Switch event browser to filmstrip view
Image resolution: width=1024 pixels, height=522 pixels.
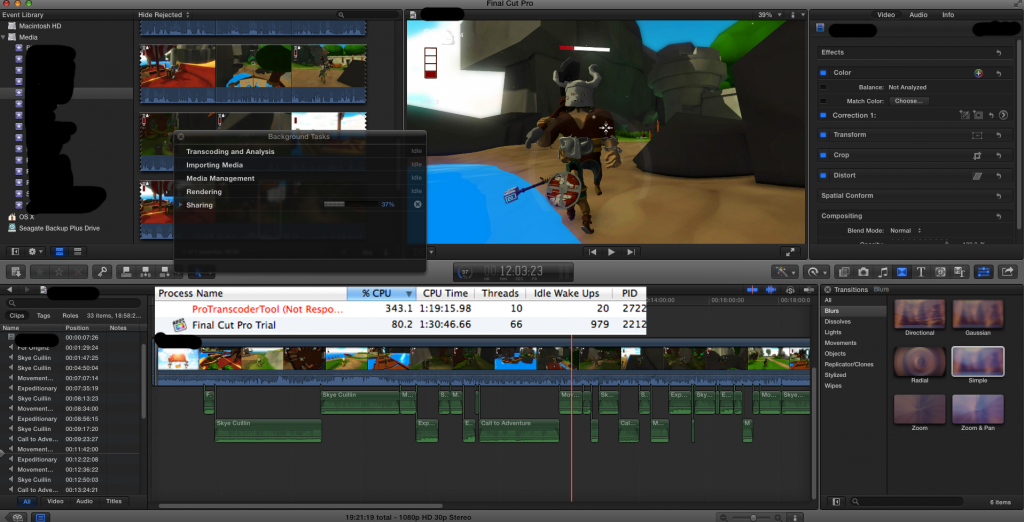(x=59, y=252)
